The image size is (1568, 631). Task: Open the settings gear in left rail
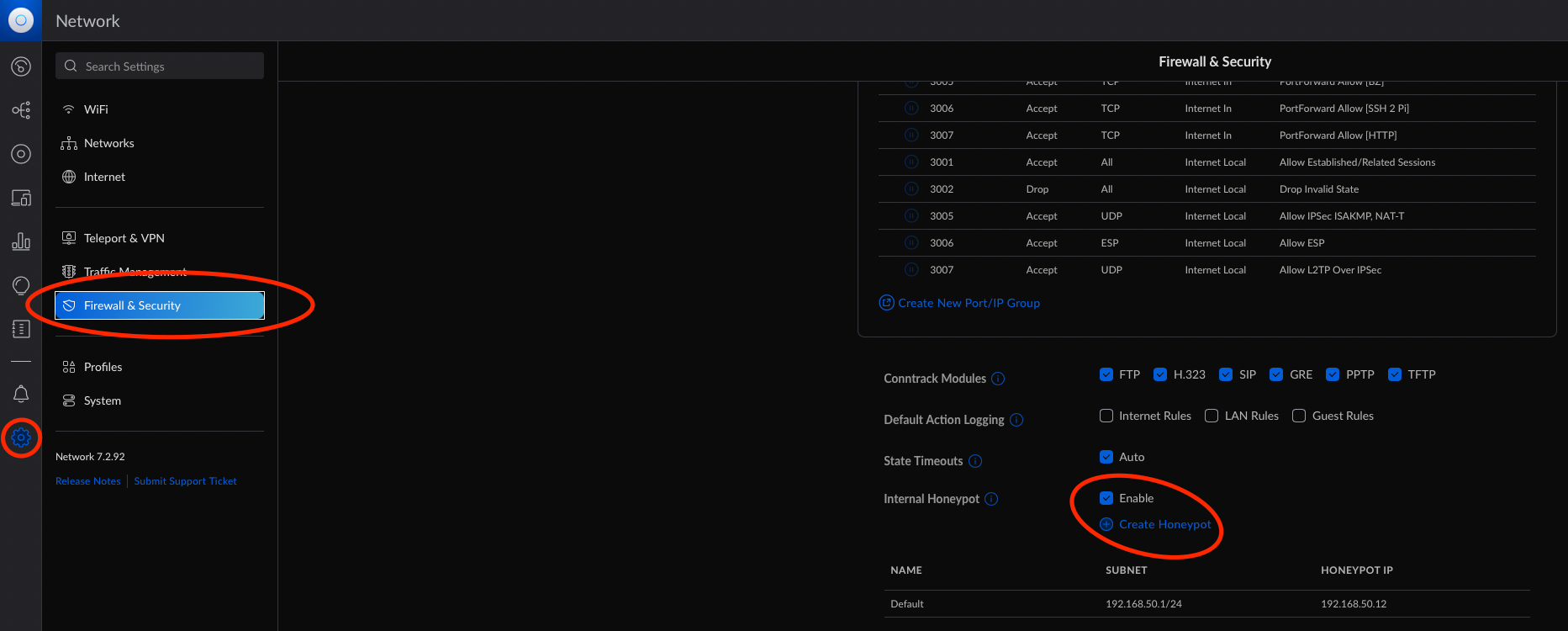(21, 437)
